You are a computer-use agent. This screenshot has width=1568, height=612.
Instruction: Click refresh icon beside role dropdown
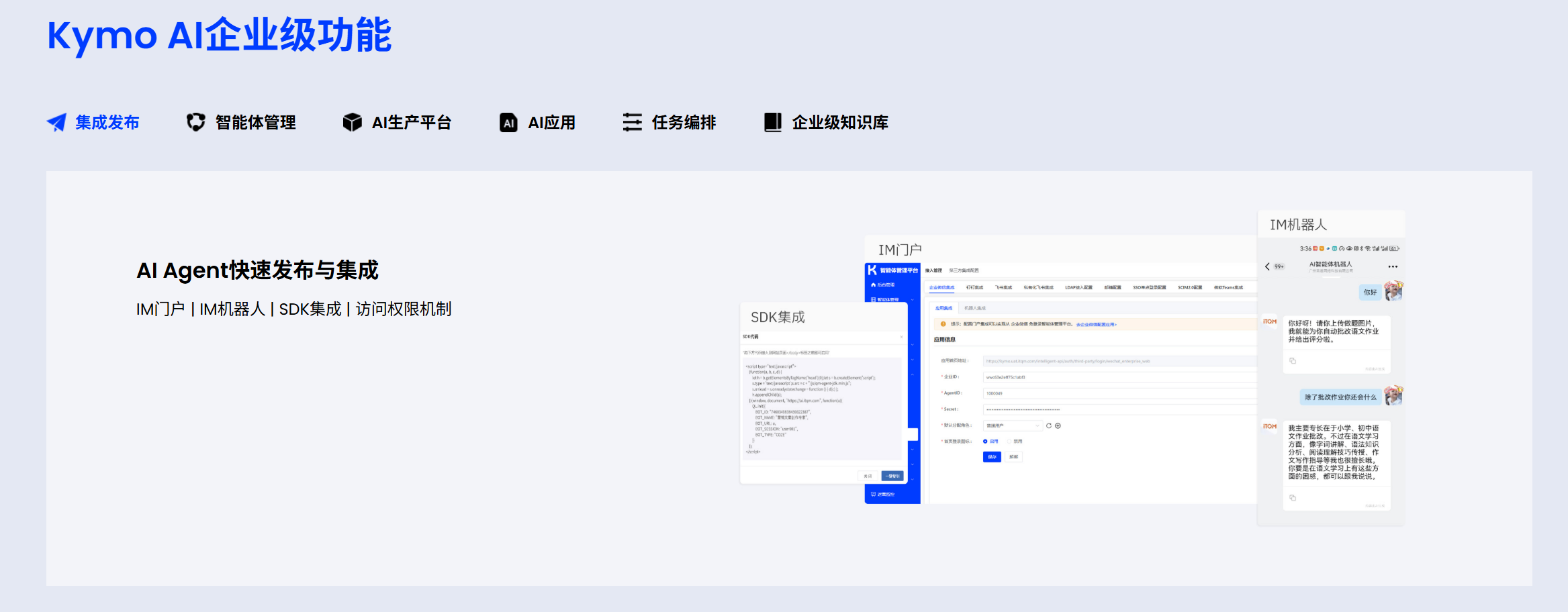click(x=1048, y=425)
